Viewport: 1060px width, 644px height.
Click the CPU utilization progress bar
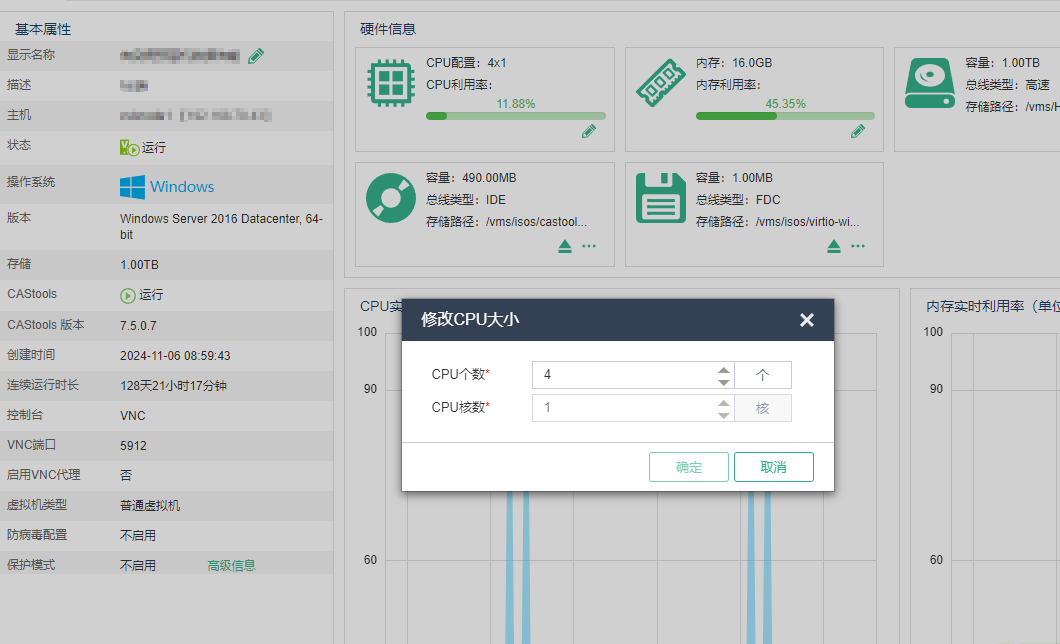(x=516, y=116)
